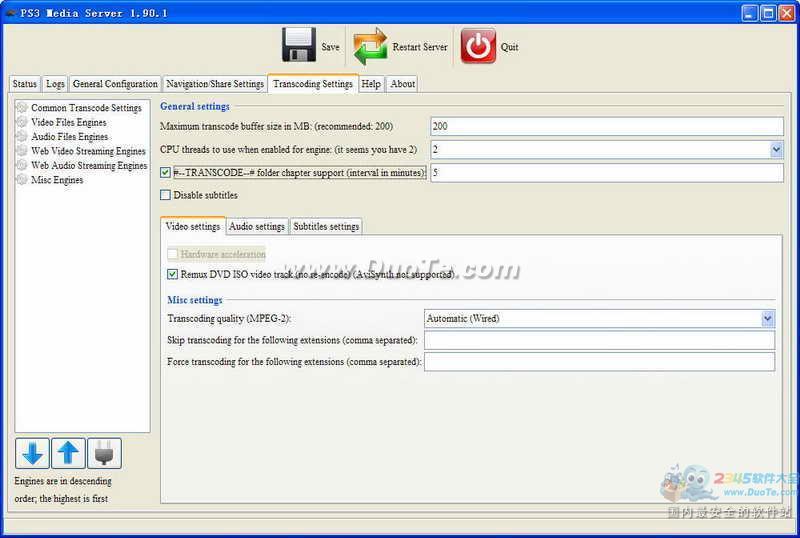Screen dimensions: 800x538
Task: Click icon beside Audio Files Engines
Action: click(x=22, y=136)
